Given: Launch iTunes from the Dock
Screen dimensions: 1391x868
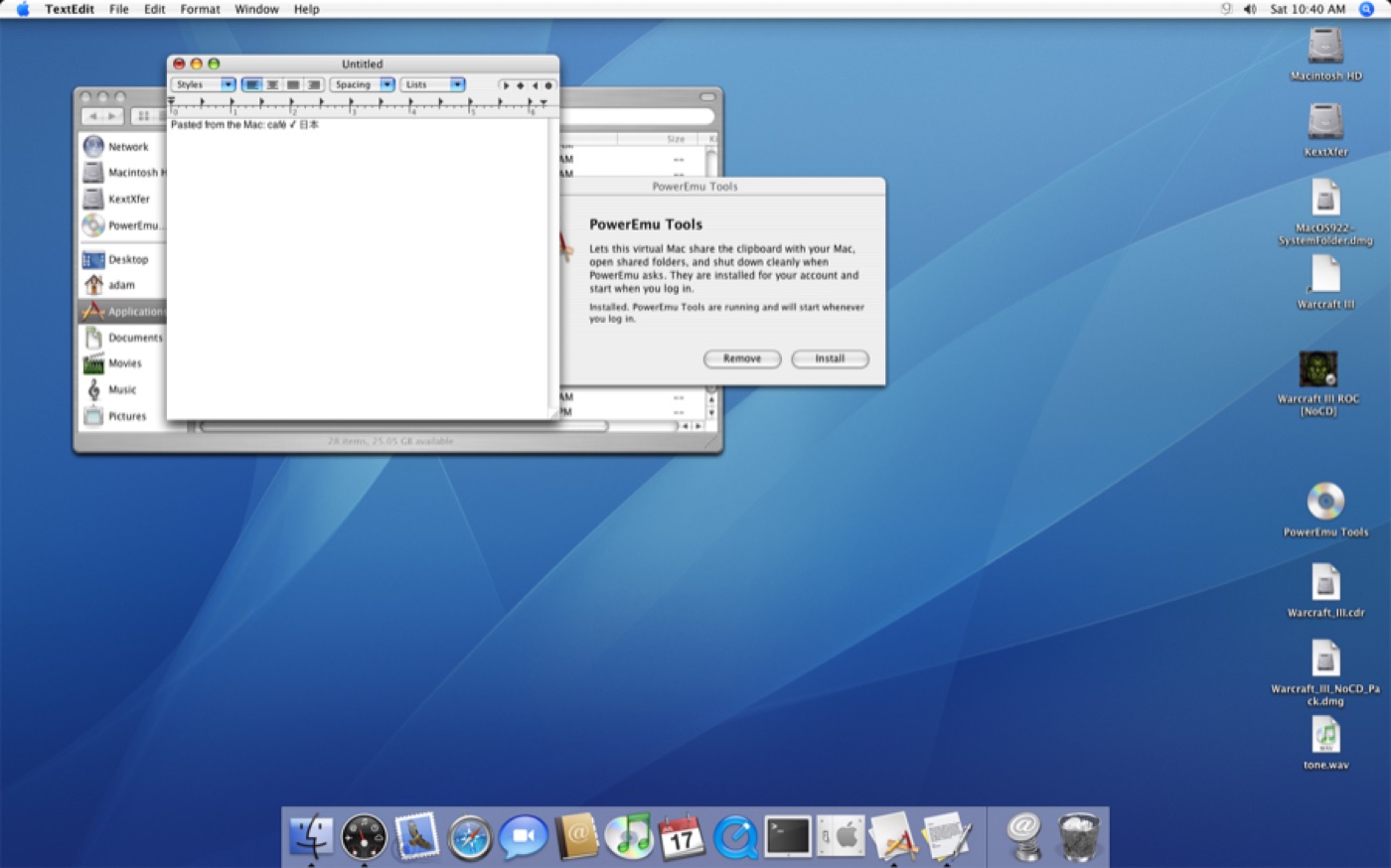Looking at the screenshot, I should pos(628,836).
